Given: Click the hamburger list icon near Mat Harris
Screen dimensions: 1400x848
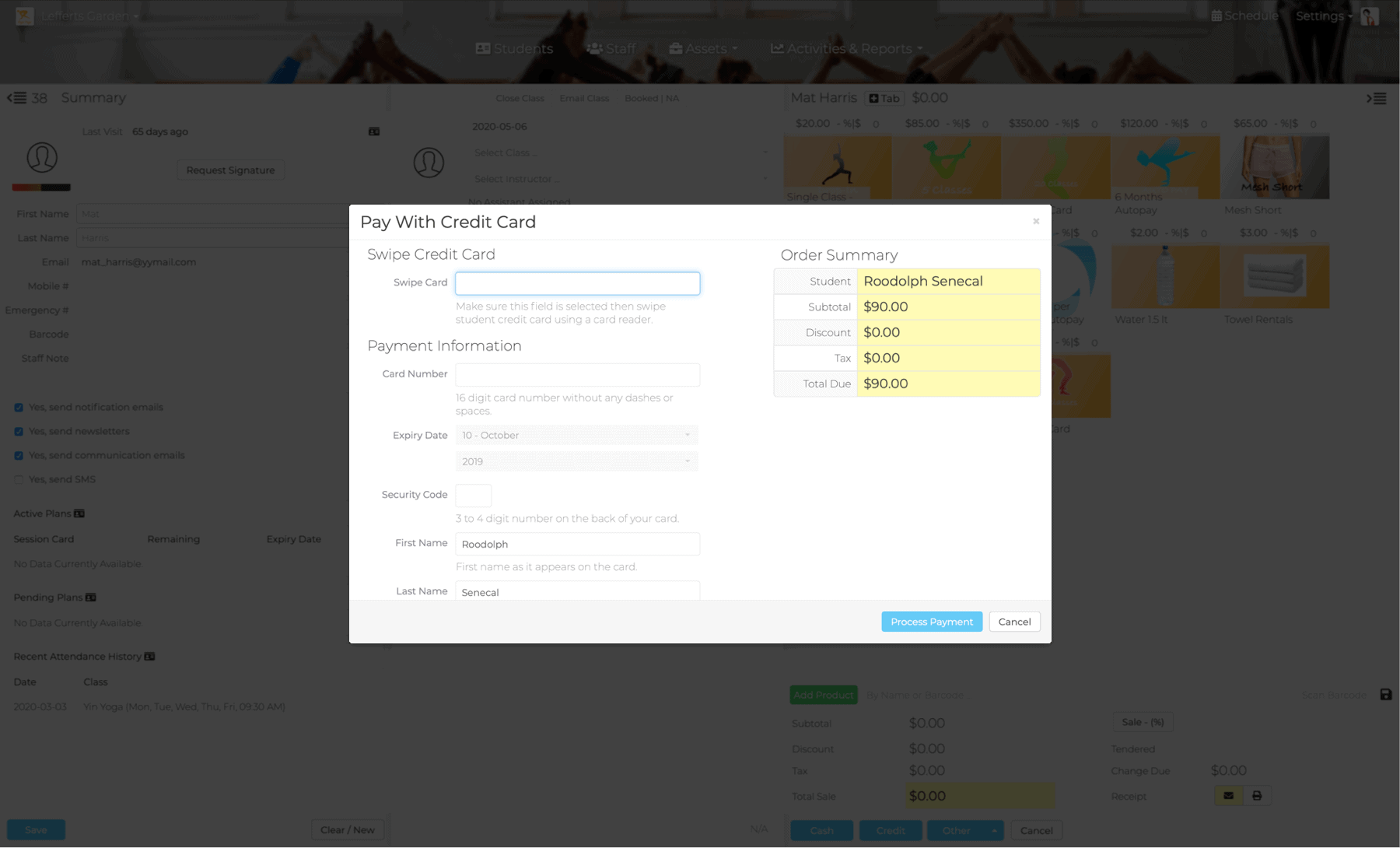Looking at the screenshot, I should pyautogui.click(x=1376, y=98).
